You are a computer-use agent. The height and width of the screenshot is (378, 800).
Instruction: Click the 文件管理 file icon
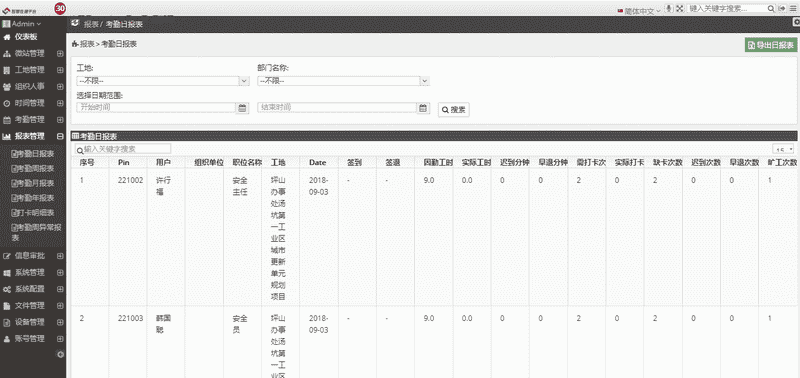click(x=7, y=306)
